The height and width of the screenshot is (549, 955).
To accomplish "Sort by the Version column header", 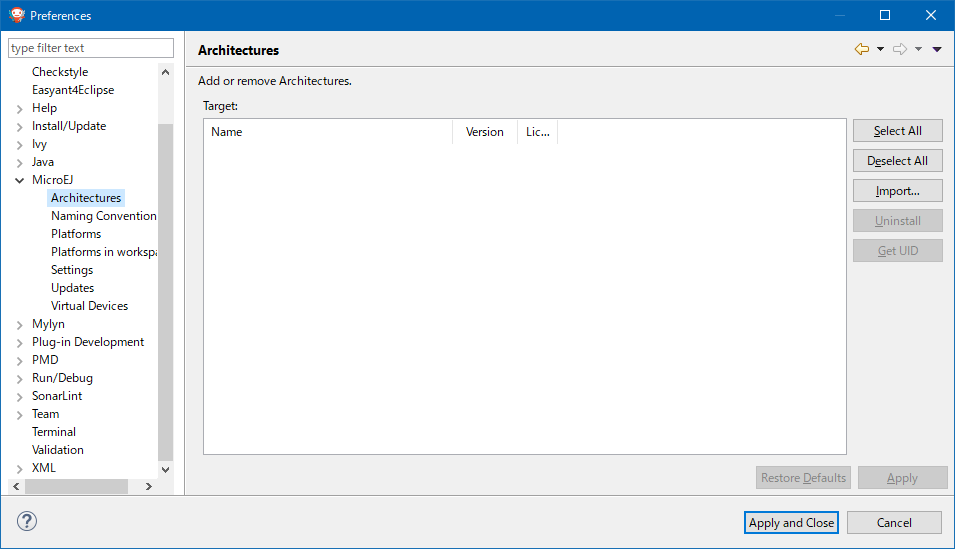I will point(485,132).
